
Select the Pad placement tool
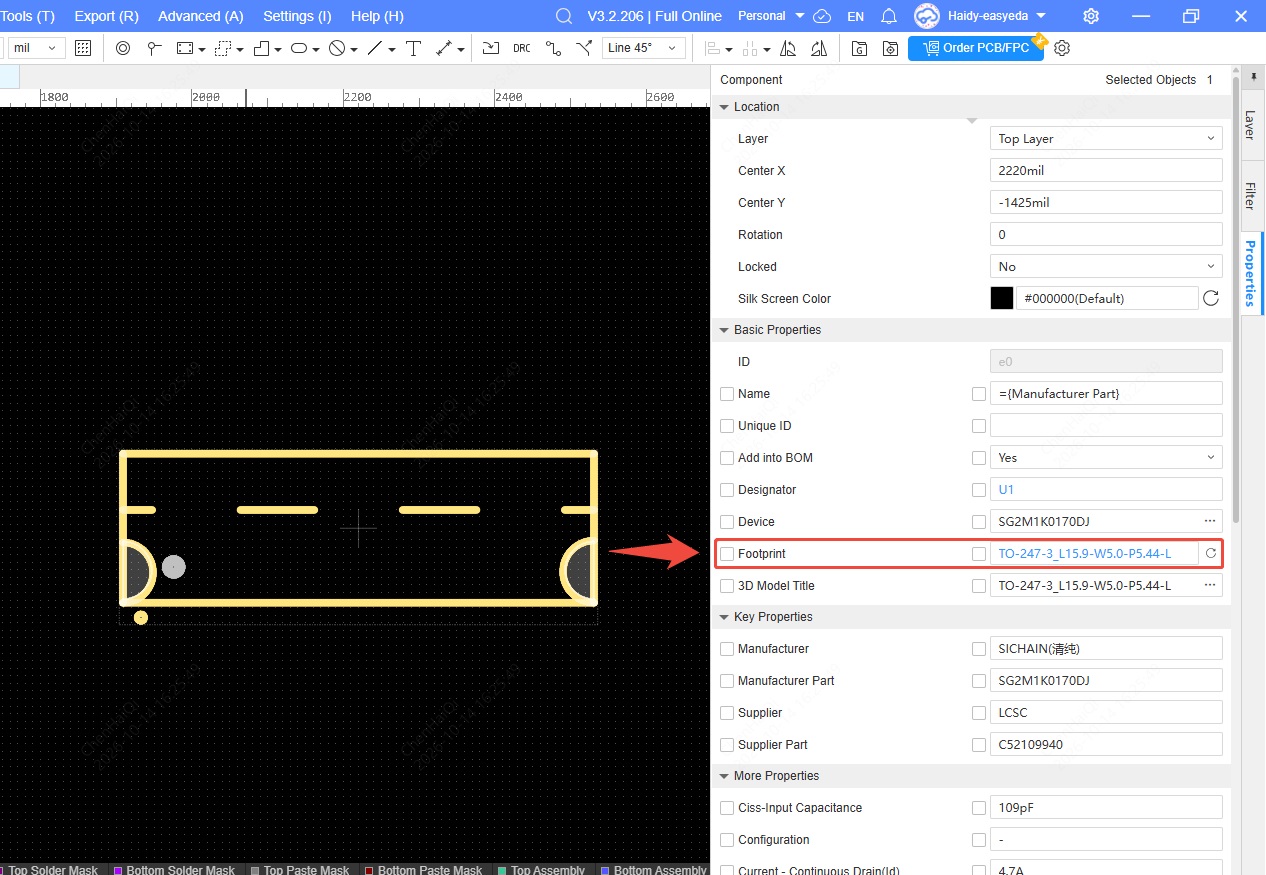coord(123,48)
